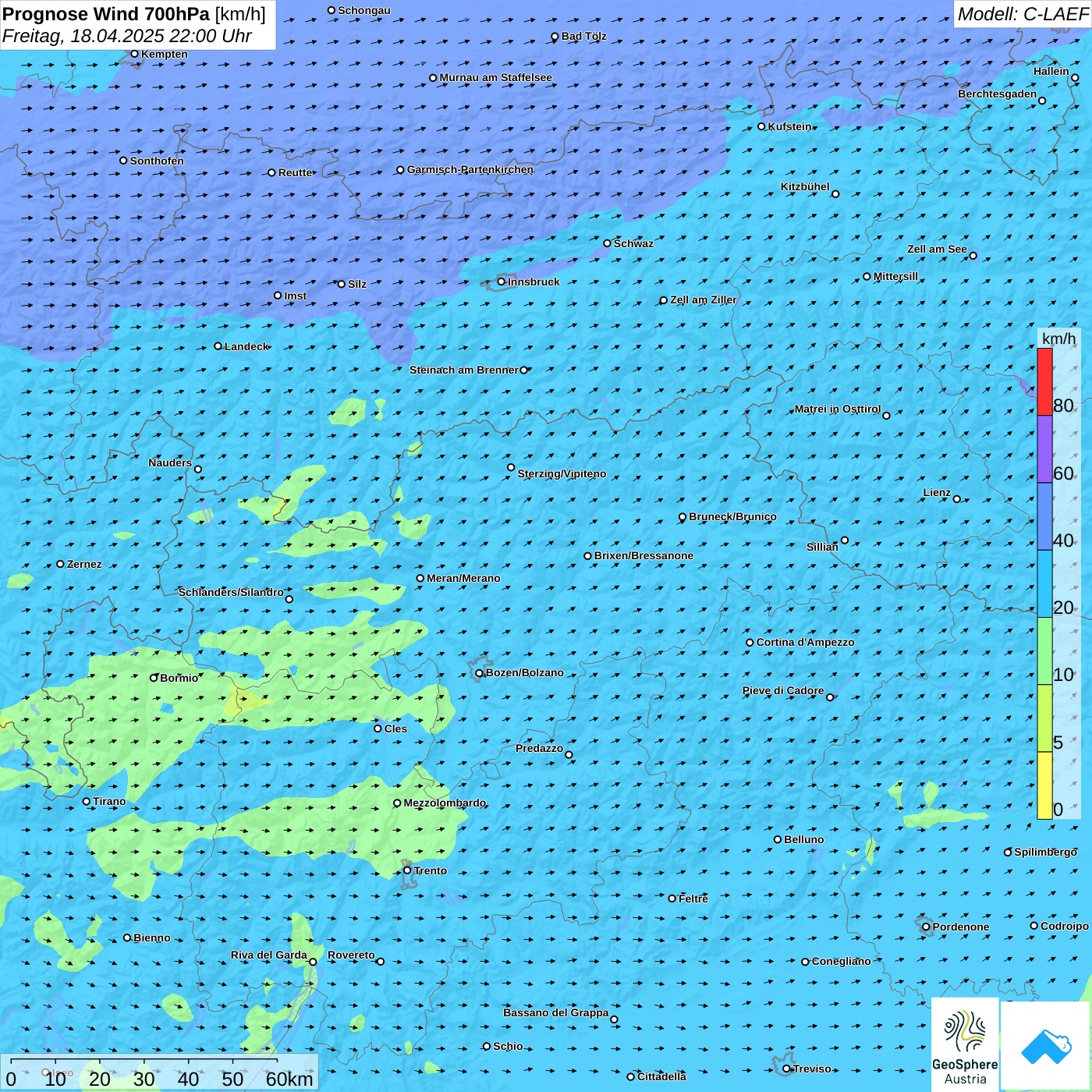Click the 'km/h' legend heading
This screenshot has height=1092, width=1092.
tap(1059, 339)
